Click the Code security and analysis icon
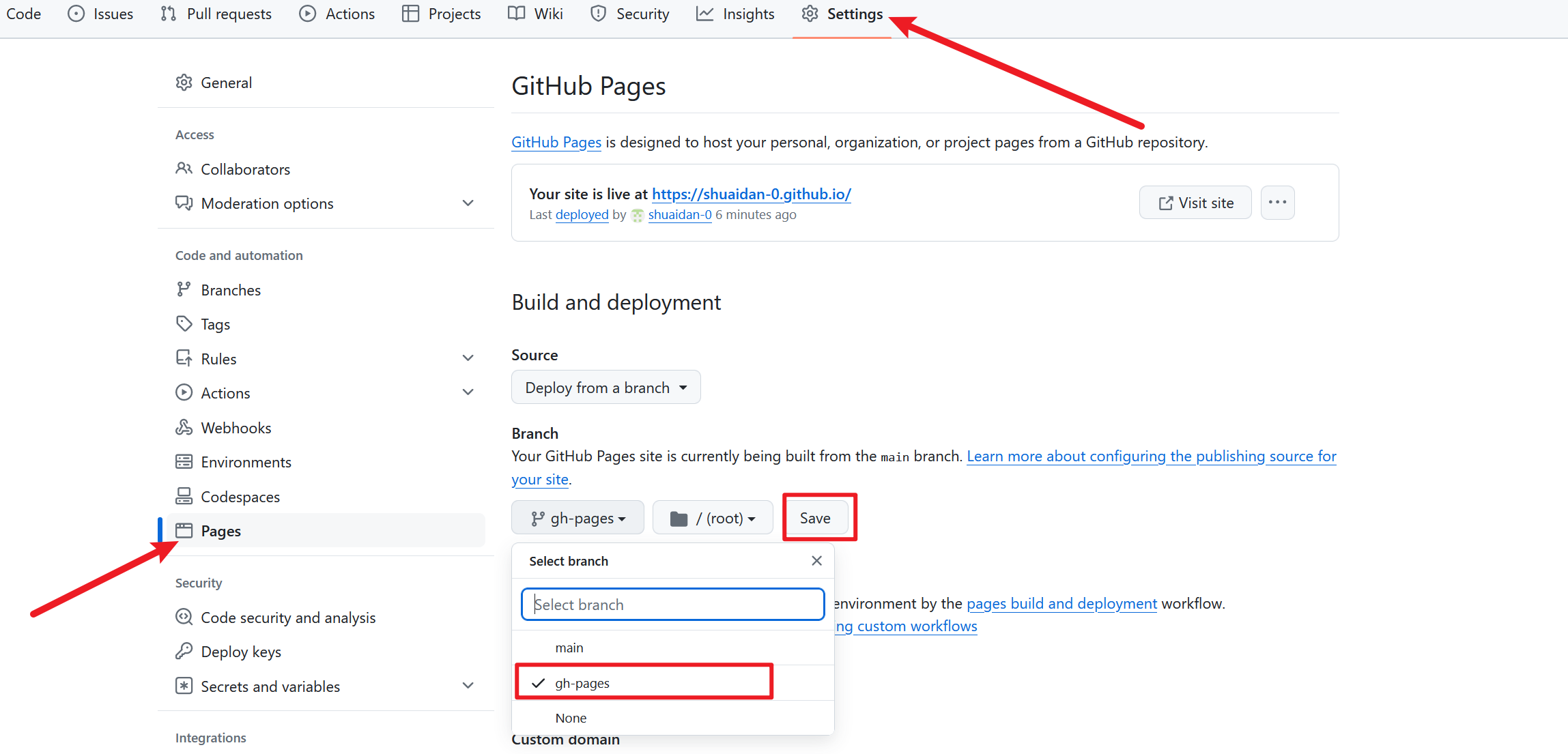This screenshot has height=754, width=1568. pos(184,617)
